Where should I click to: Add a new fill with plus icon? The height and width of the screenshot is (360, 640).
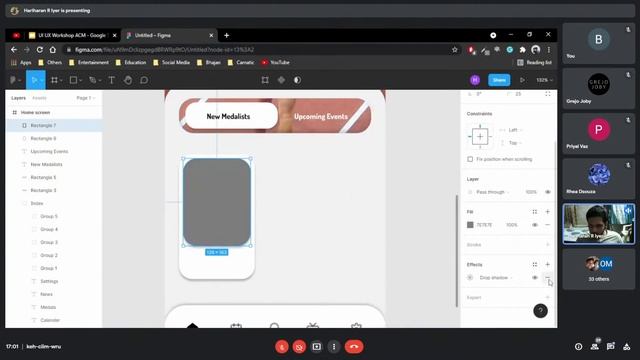tap(547, 211)
